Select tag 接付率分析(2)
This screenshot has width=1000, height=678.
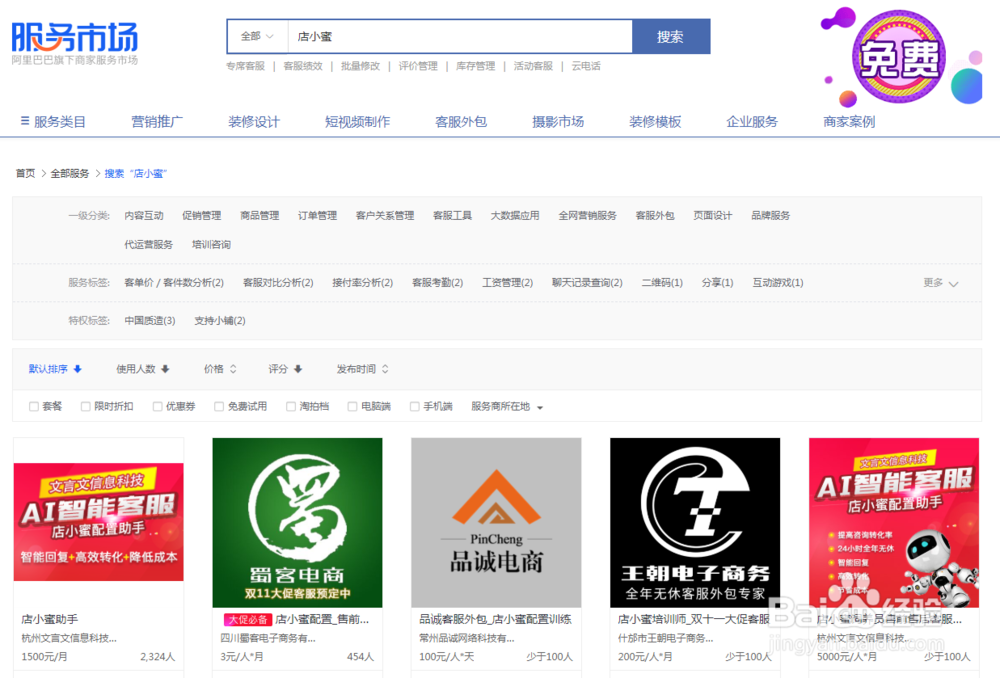tap(362, 283)
